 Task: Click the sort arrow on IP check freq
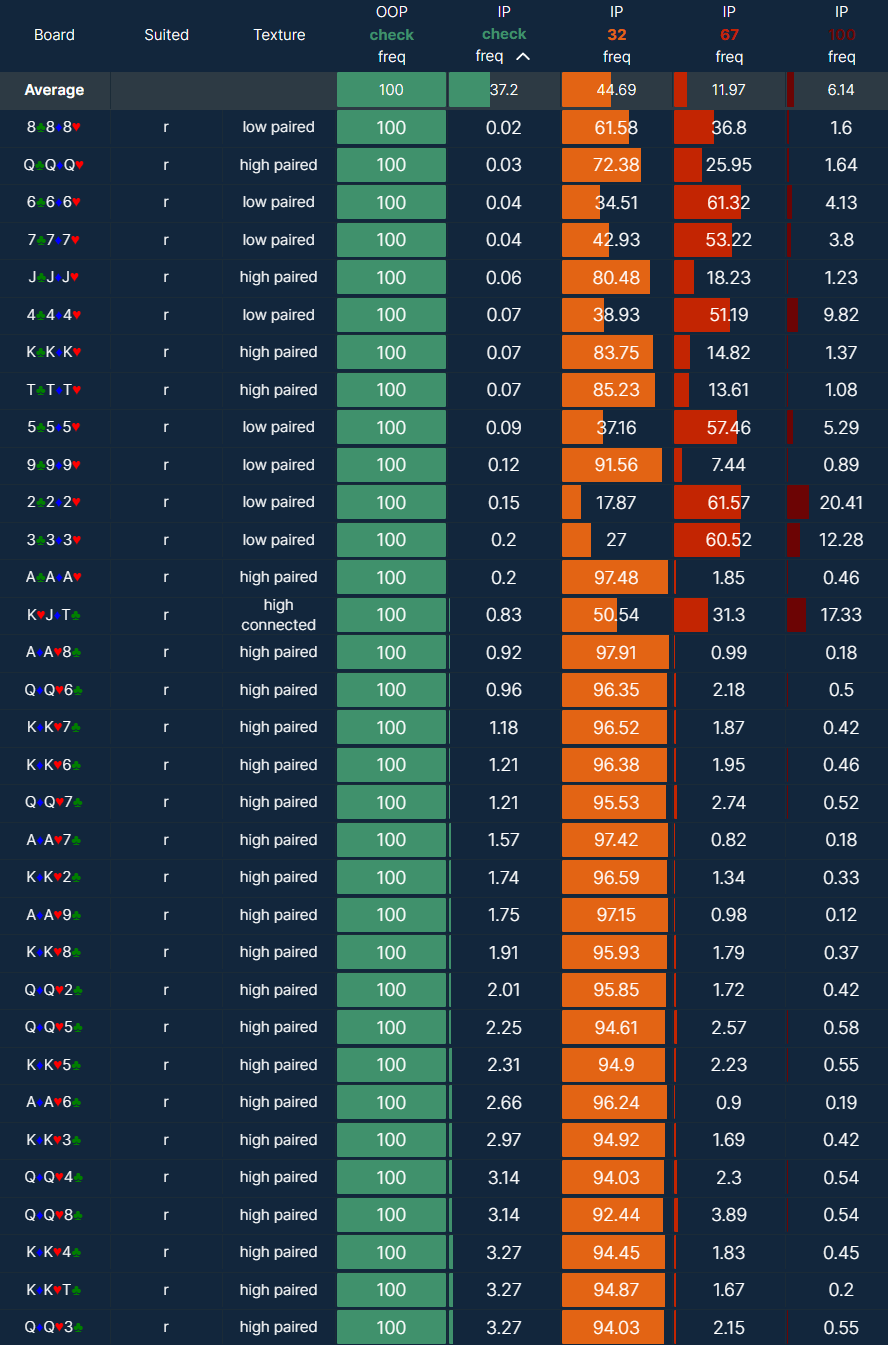(x=522, y=57)
